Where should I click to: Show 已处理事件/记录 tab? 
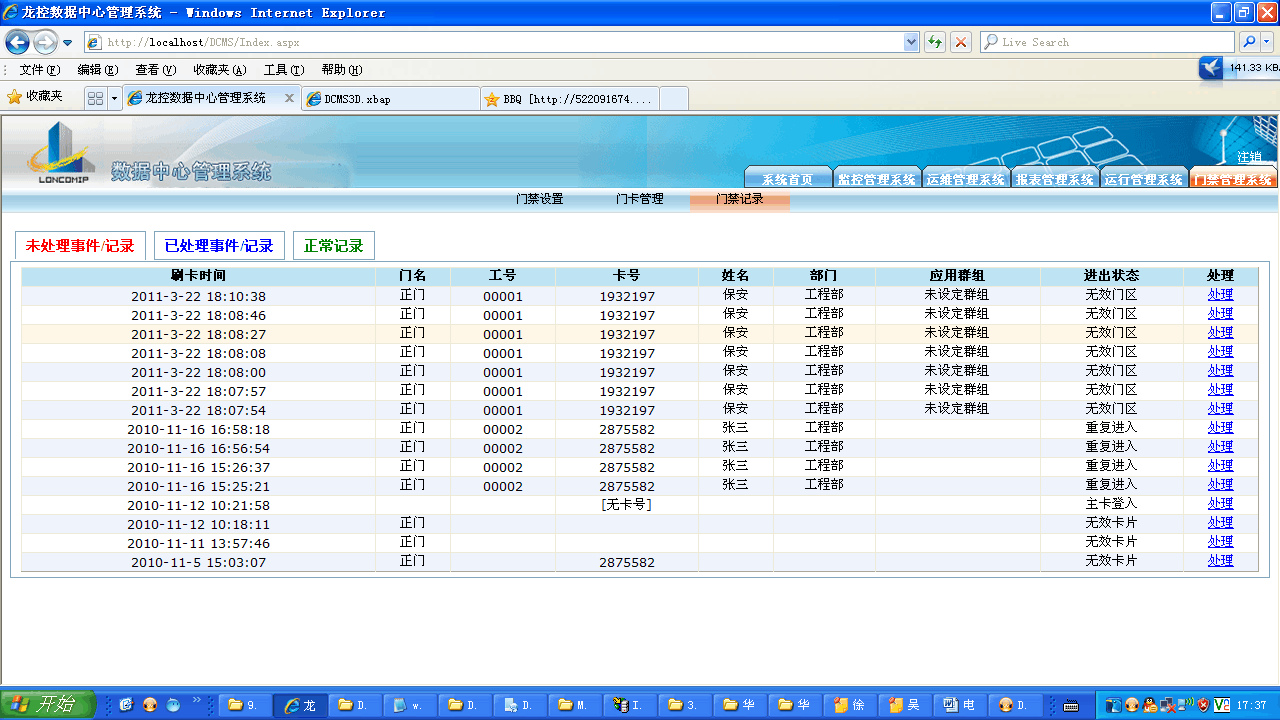click(219, 246)
